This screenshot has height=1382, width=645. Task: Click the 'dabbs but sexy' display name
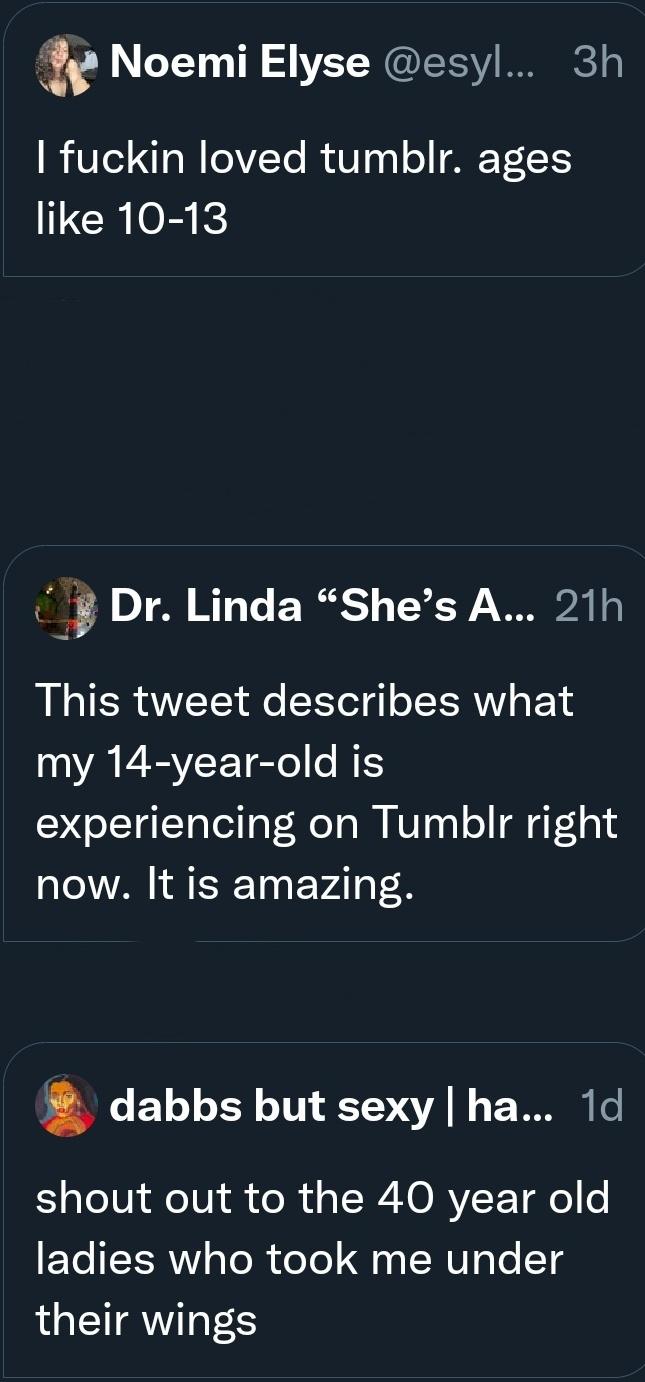tap(272, 1106)
